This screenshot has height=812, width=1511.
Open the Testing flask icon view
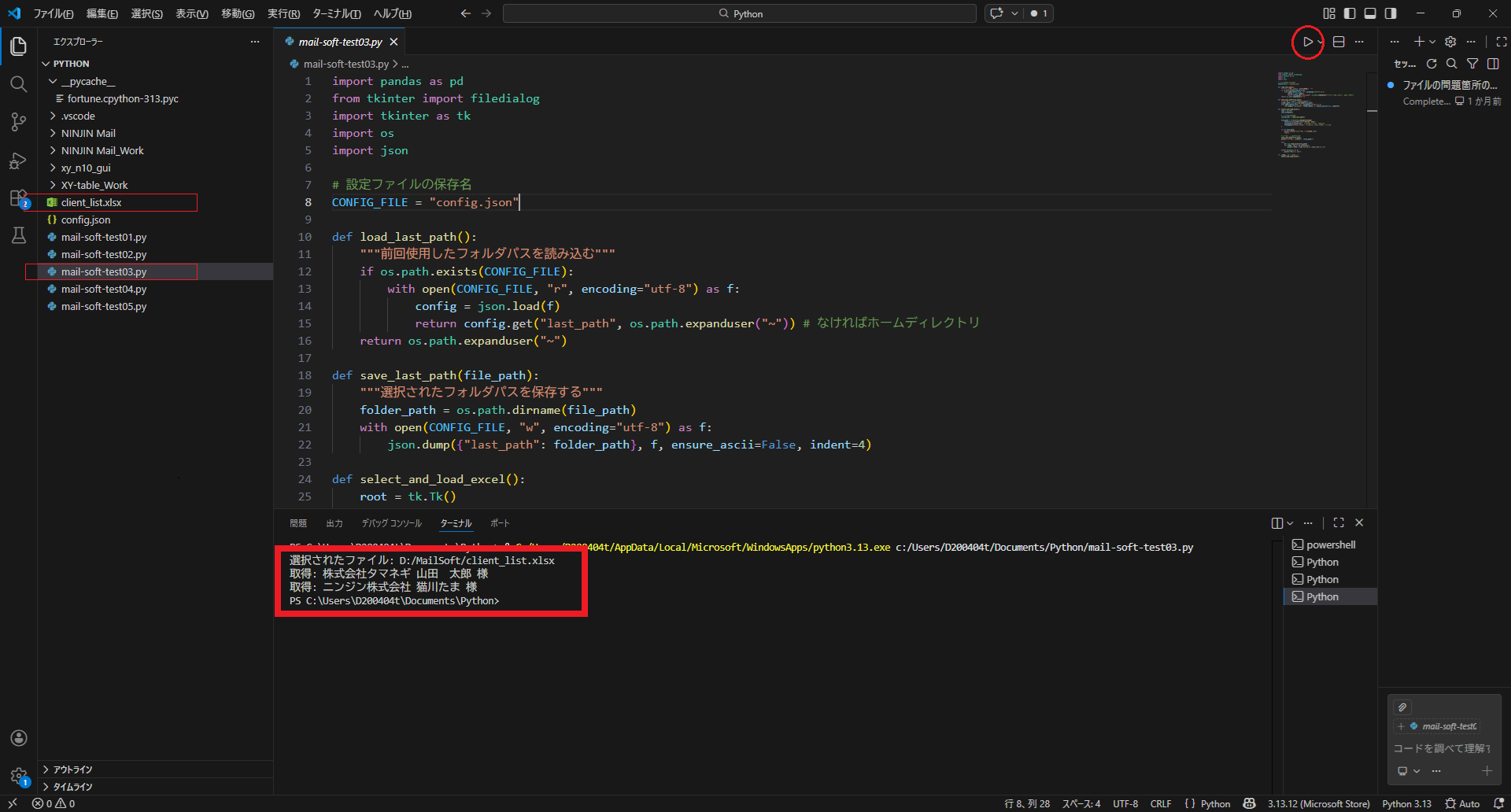point(18,235)
